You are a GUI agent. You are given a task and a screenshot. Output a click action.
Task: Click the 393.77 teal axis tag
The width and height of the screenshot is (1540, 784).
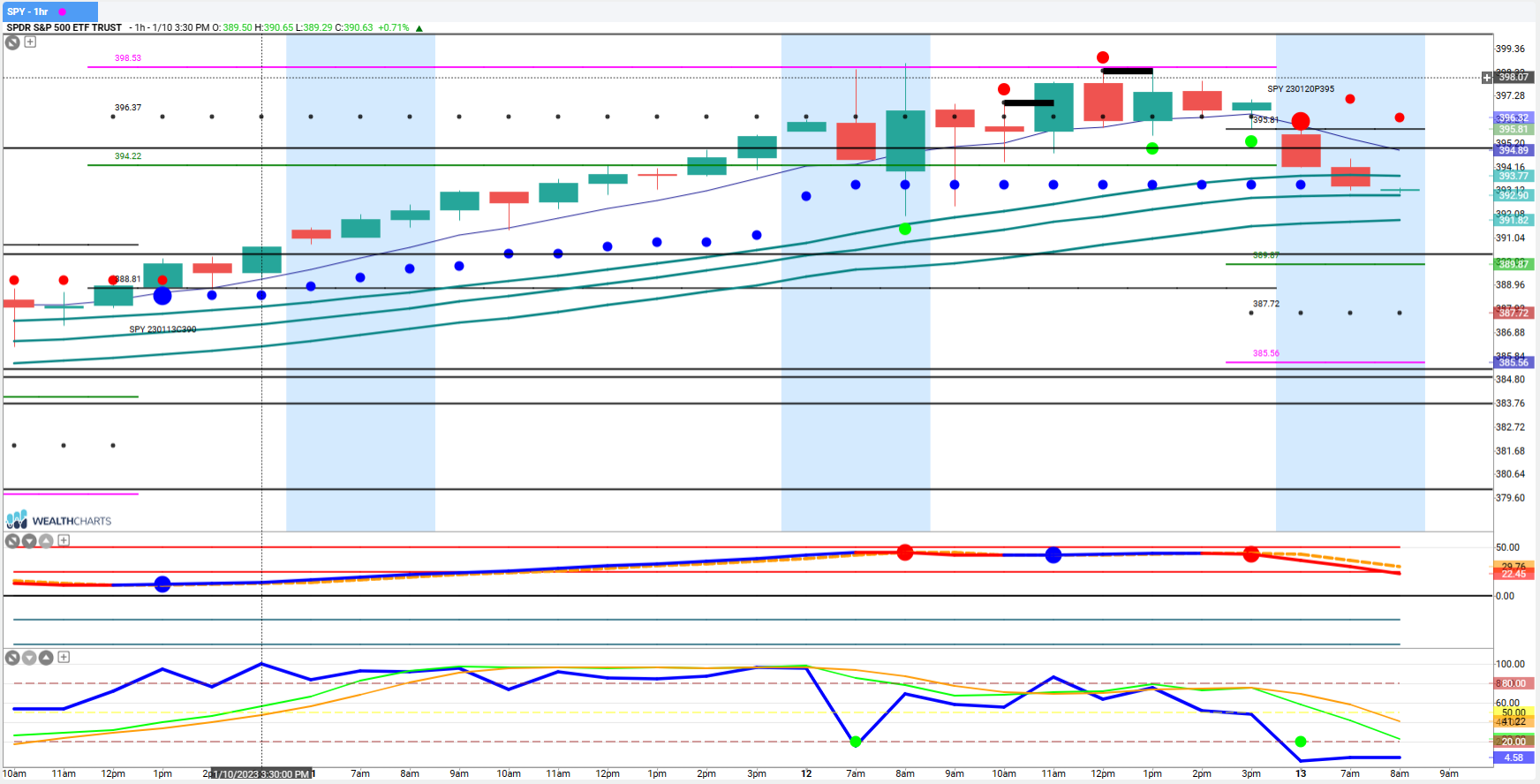click(1514, 176)
